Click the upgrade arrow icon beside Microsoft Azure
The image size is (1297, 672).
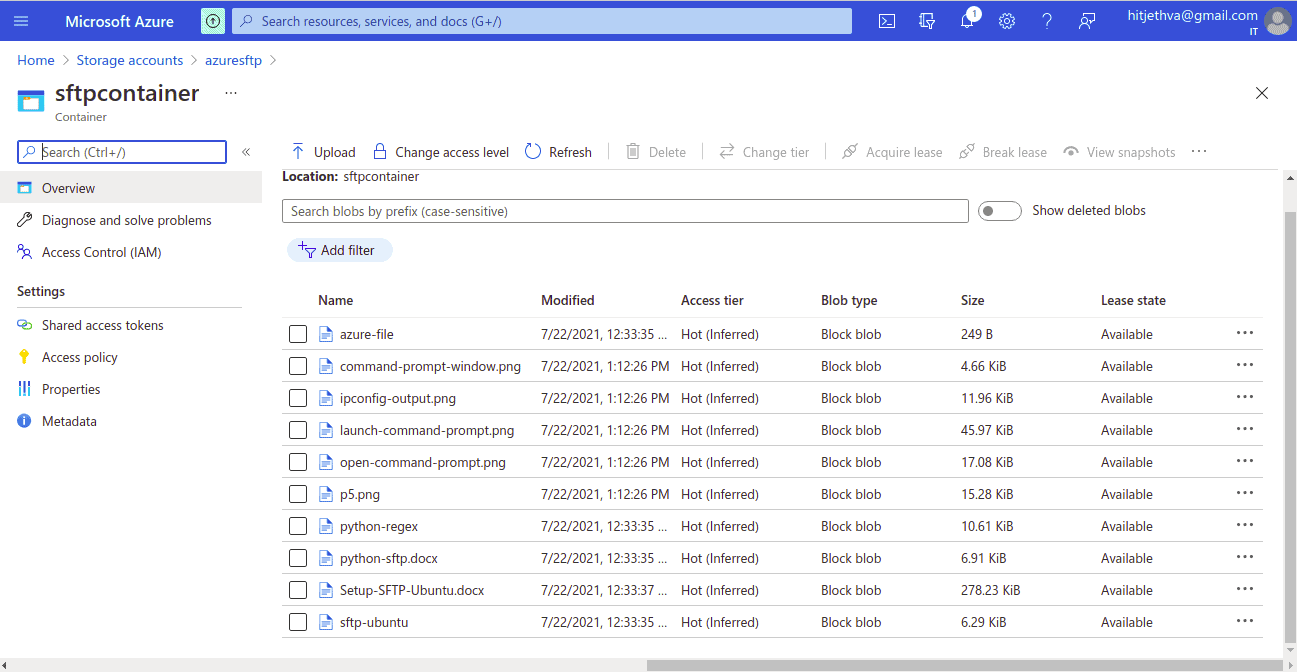(213, 20)
